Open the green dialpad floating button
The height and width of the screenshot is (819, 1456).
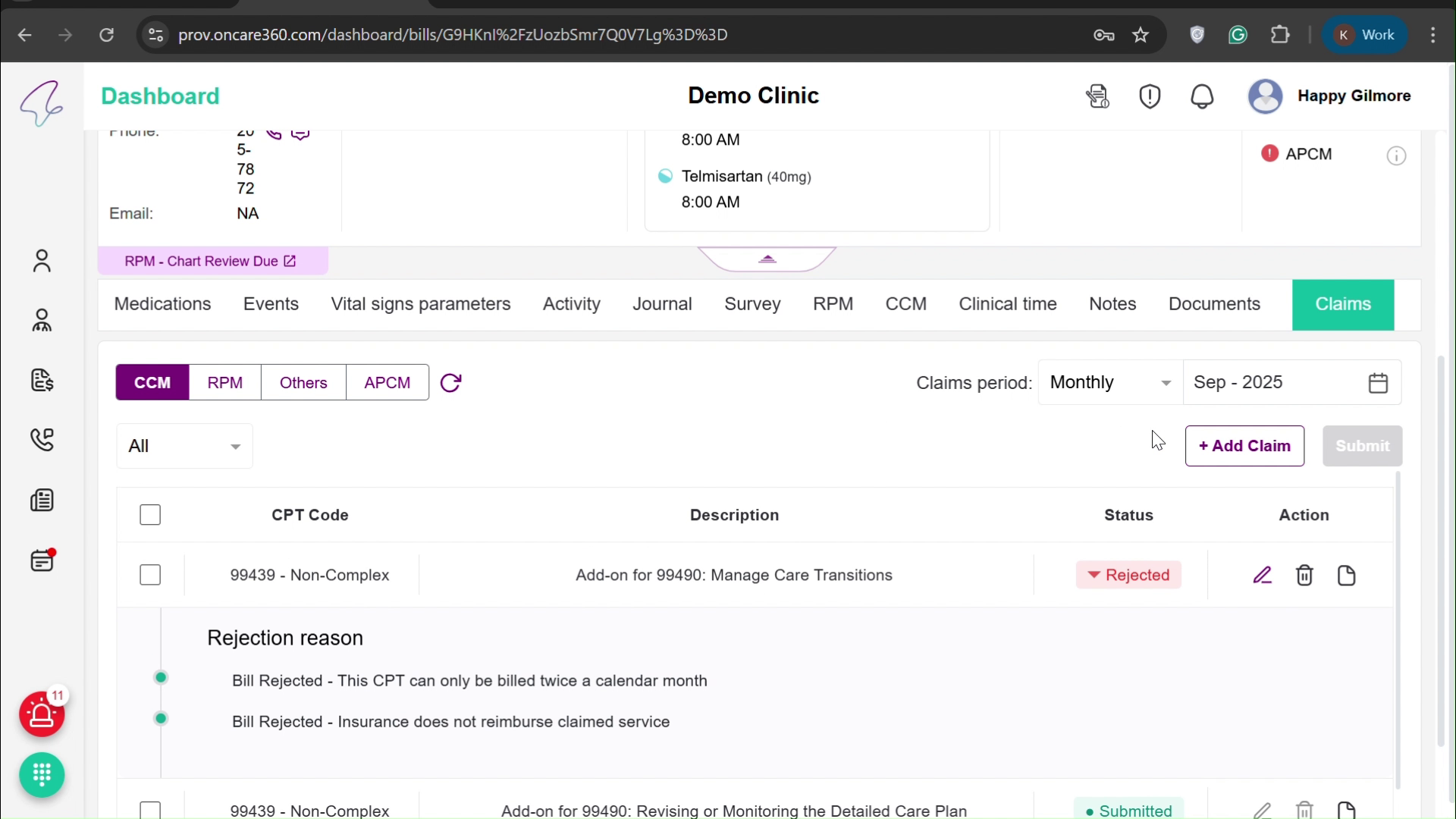click(42, 775)
